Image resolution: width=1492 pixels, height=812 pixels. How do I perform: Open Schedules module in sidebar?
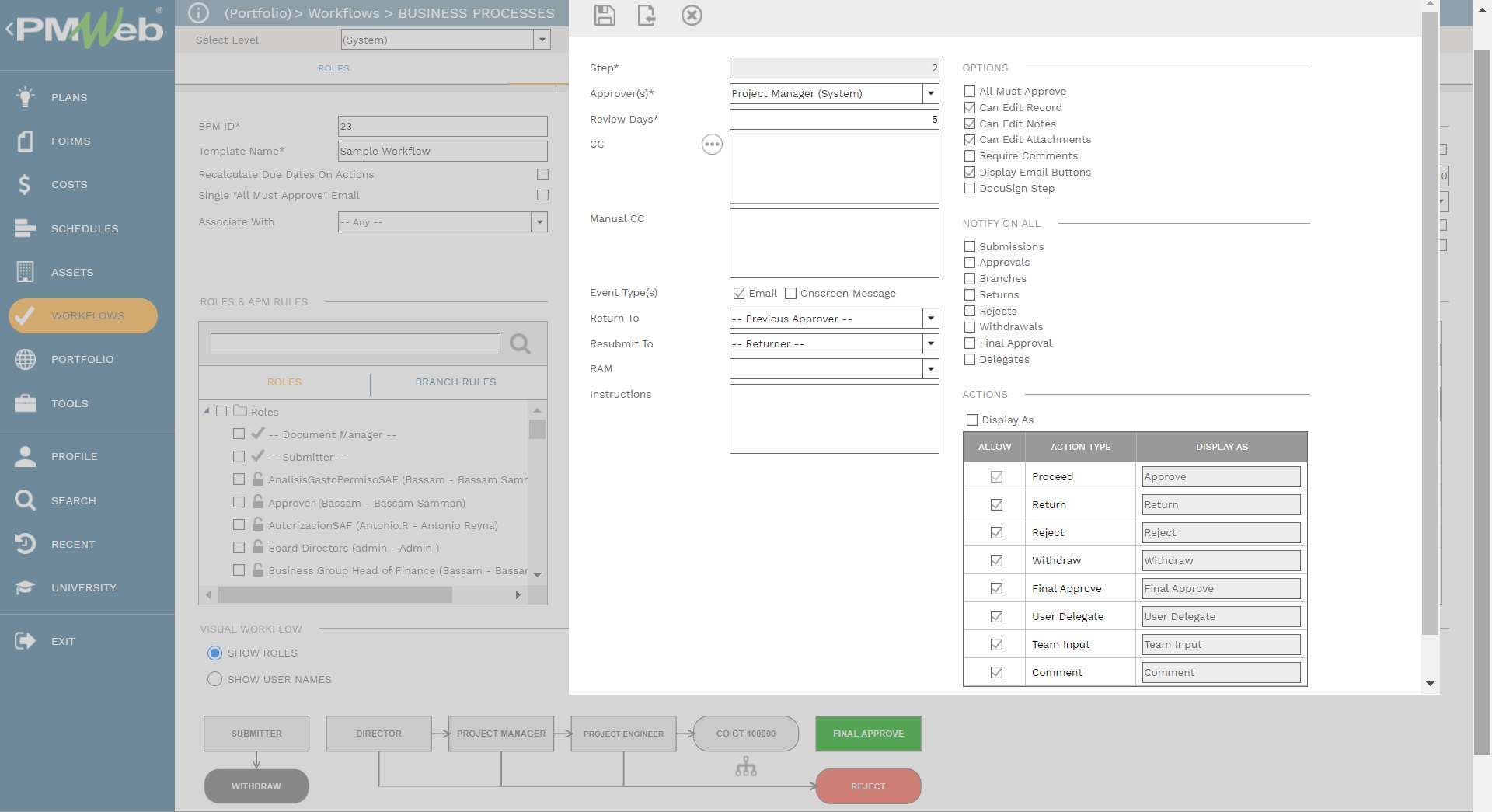coord(84,228)
